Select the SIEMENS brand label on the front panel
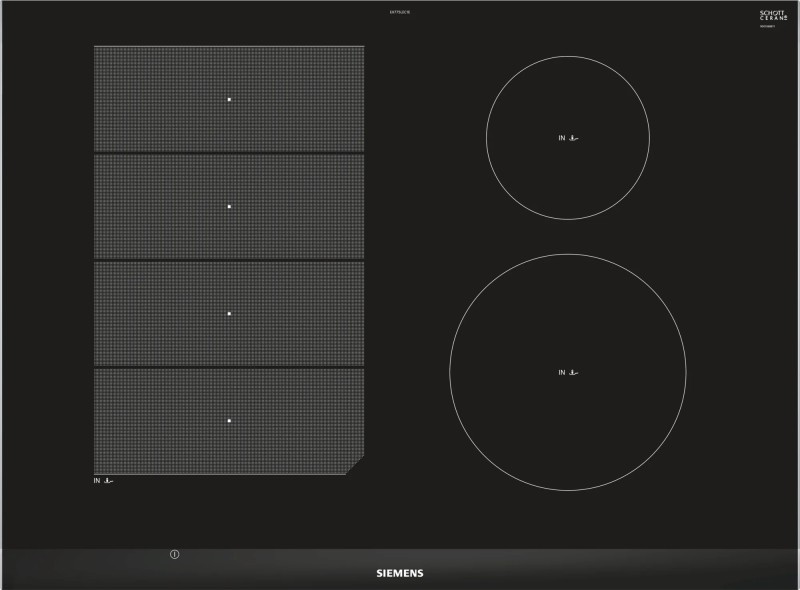Screen dimensions: 800x590 (x=399, y=570)
